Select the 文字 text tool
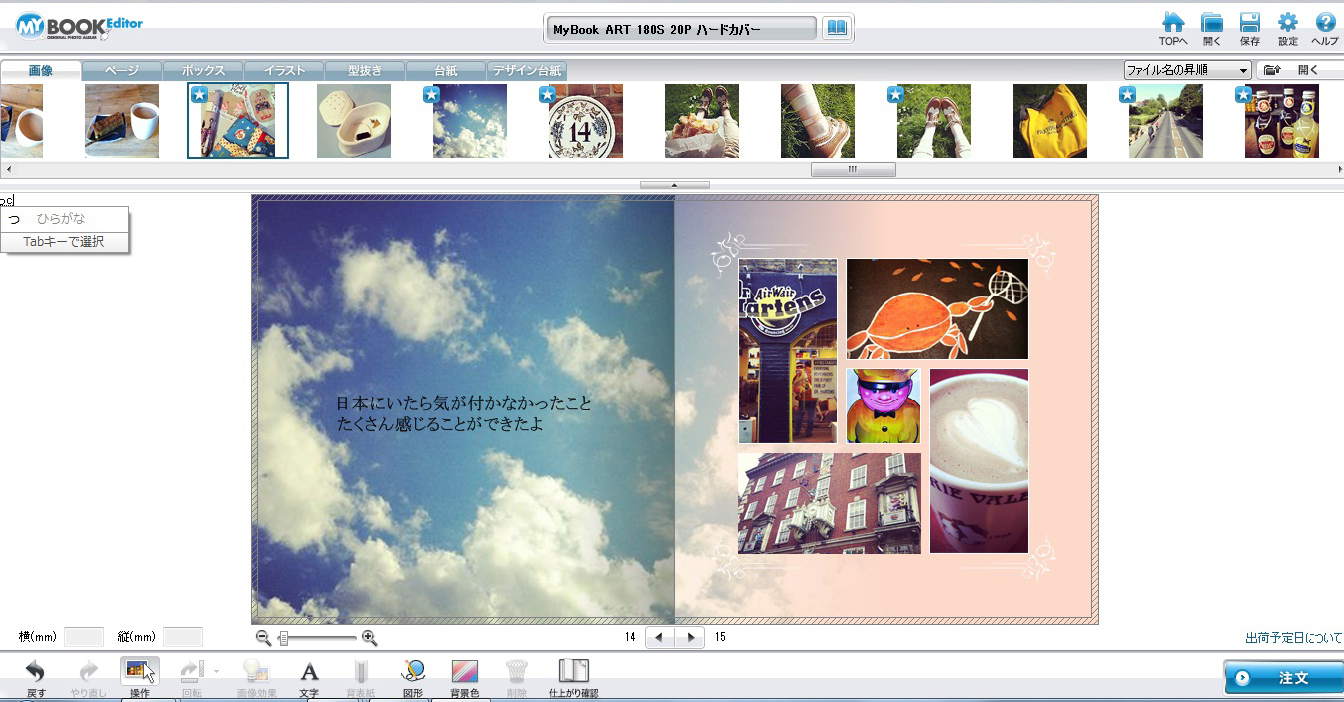This screenshot has height=702, width=1344. point(309,673)
